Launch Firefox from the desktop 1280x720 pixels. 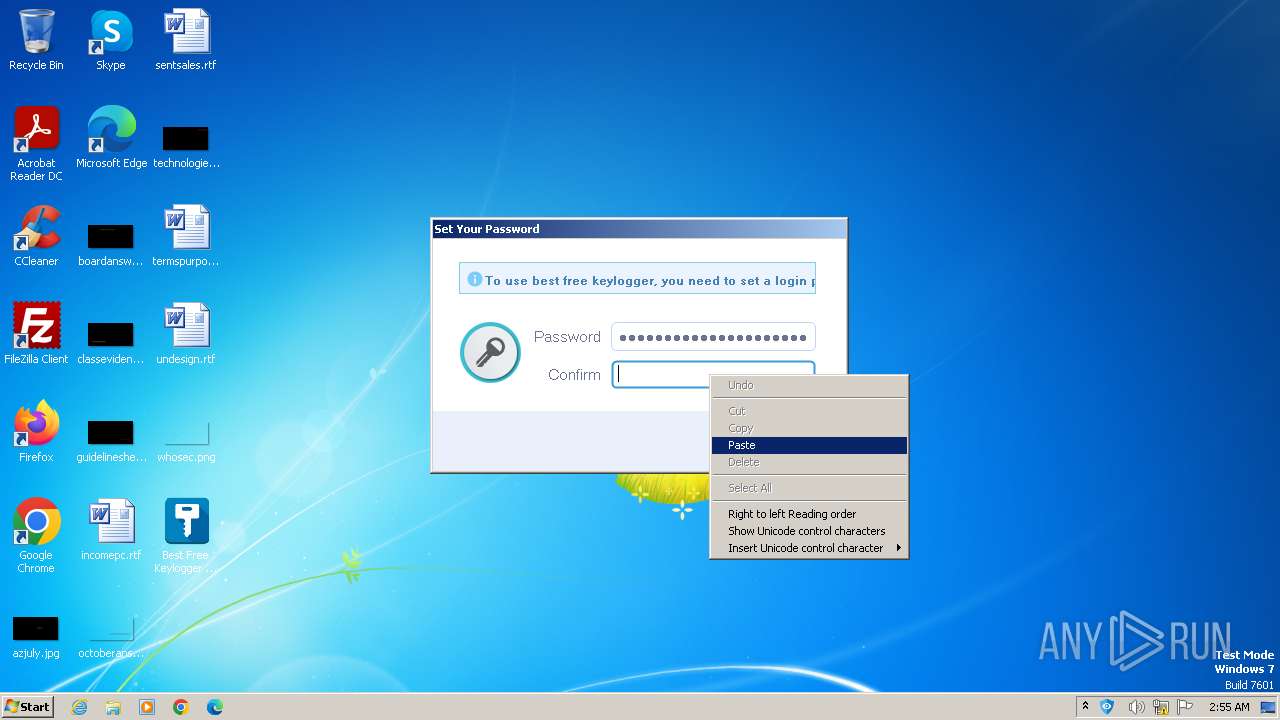(36, 432)
